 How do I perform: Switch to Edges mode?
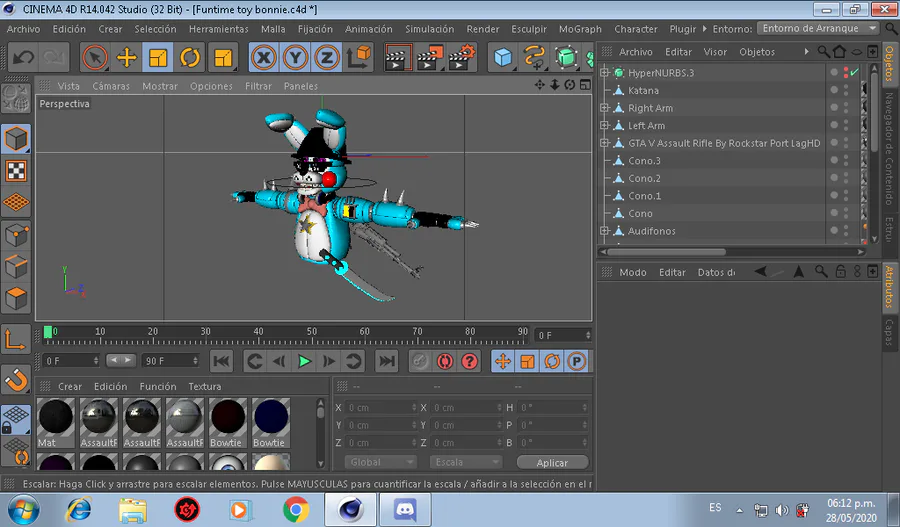16,266
